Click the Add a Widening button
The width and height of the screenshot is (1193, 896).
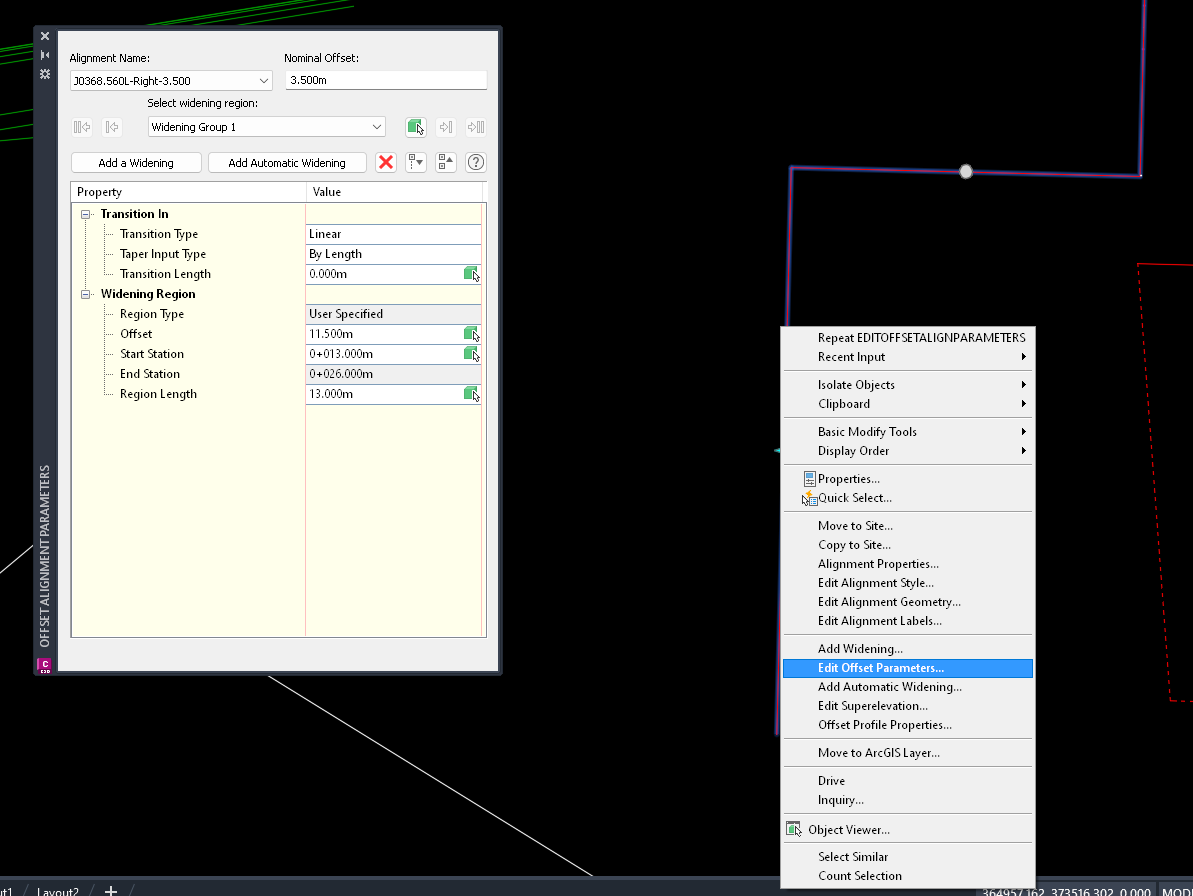(135, 162)
